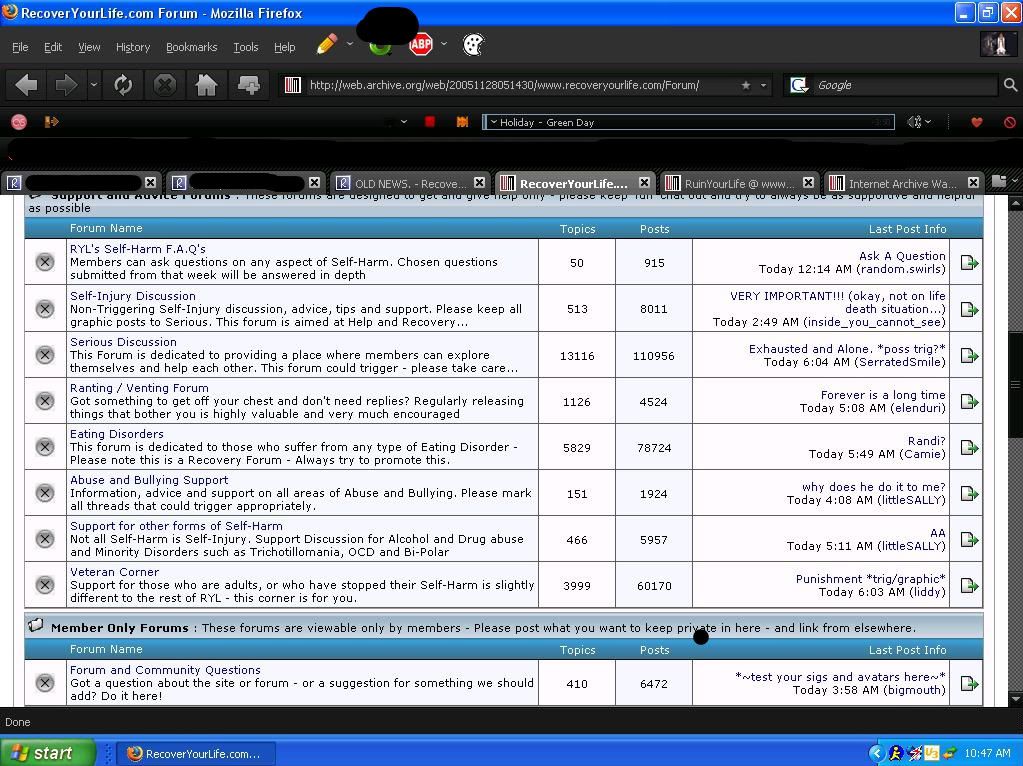The height and width of the screenshot is (766, 1023).
Task: Click the status circle beside Serious Discussion
Action: coord(45,355)
